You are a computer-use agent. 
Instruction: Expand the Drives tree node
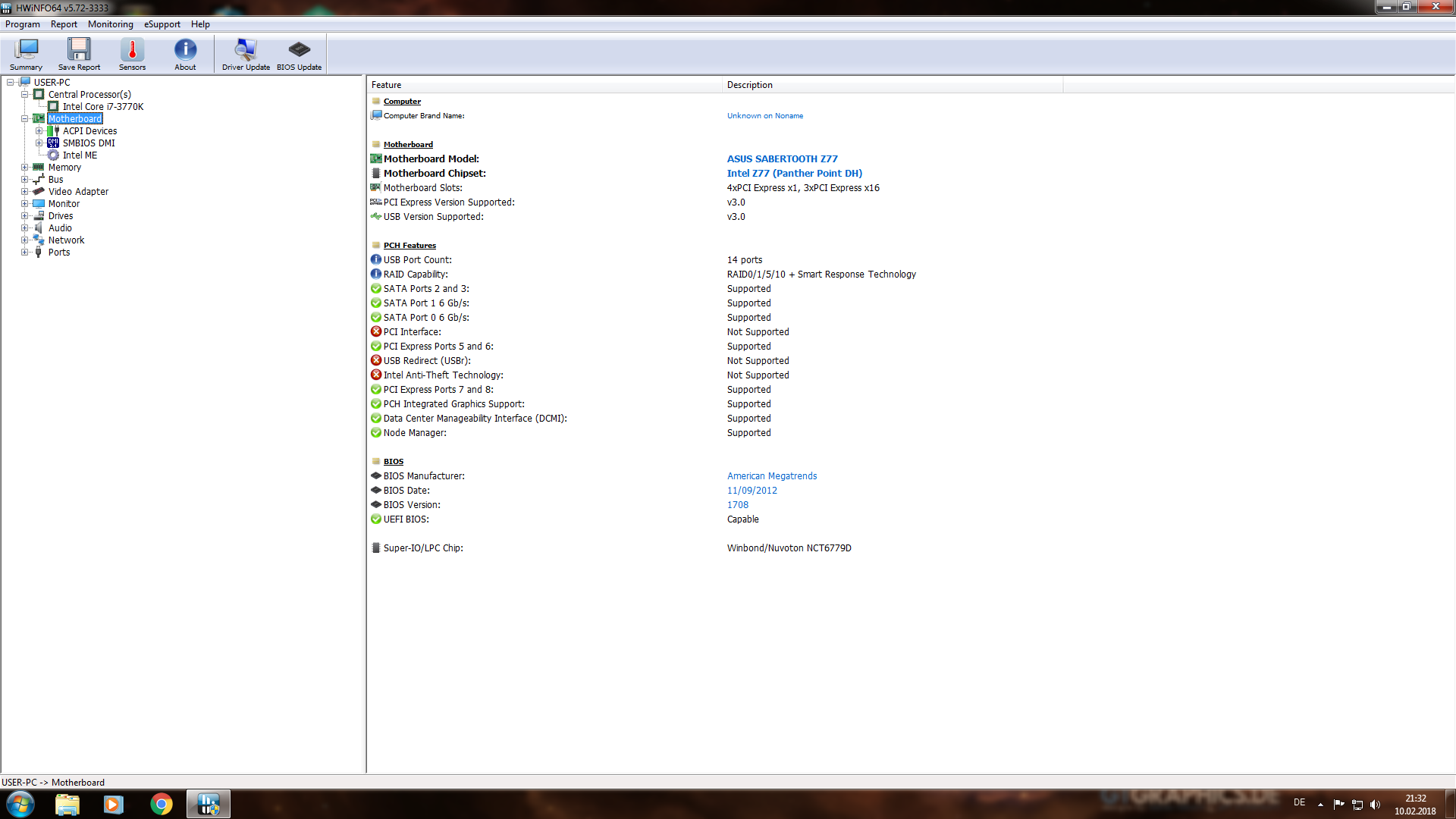pos(24,216)
